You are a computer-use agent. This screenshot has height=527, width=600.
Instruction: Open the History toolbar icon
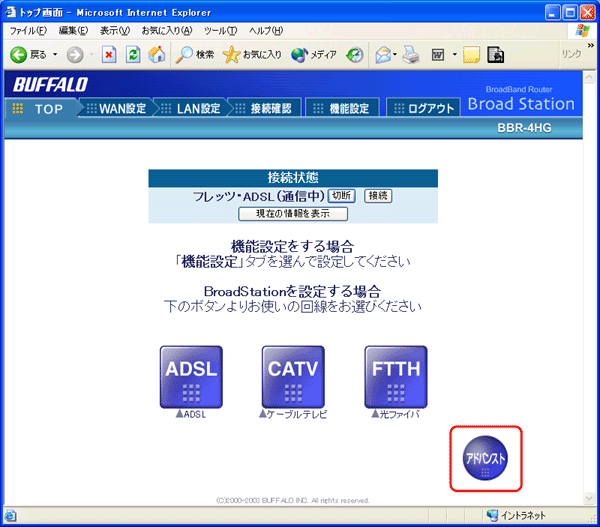pyautogui.click(x=355, y=55)
